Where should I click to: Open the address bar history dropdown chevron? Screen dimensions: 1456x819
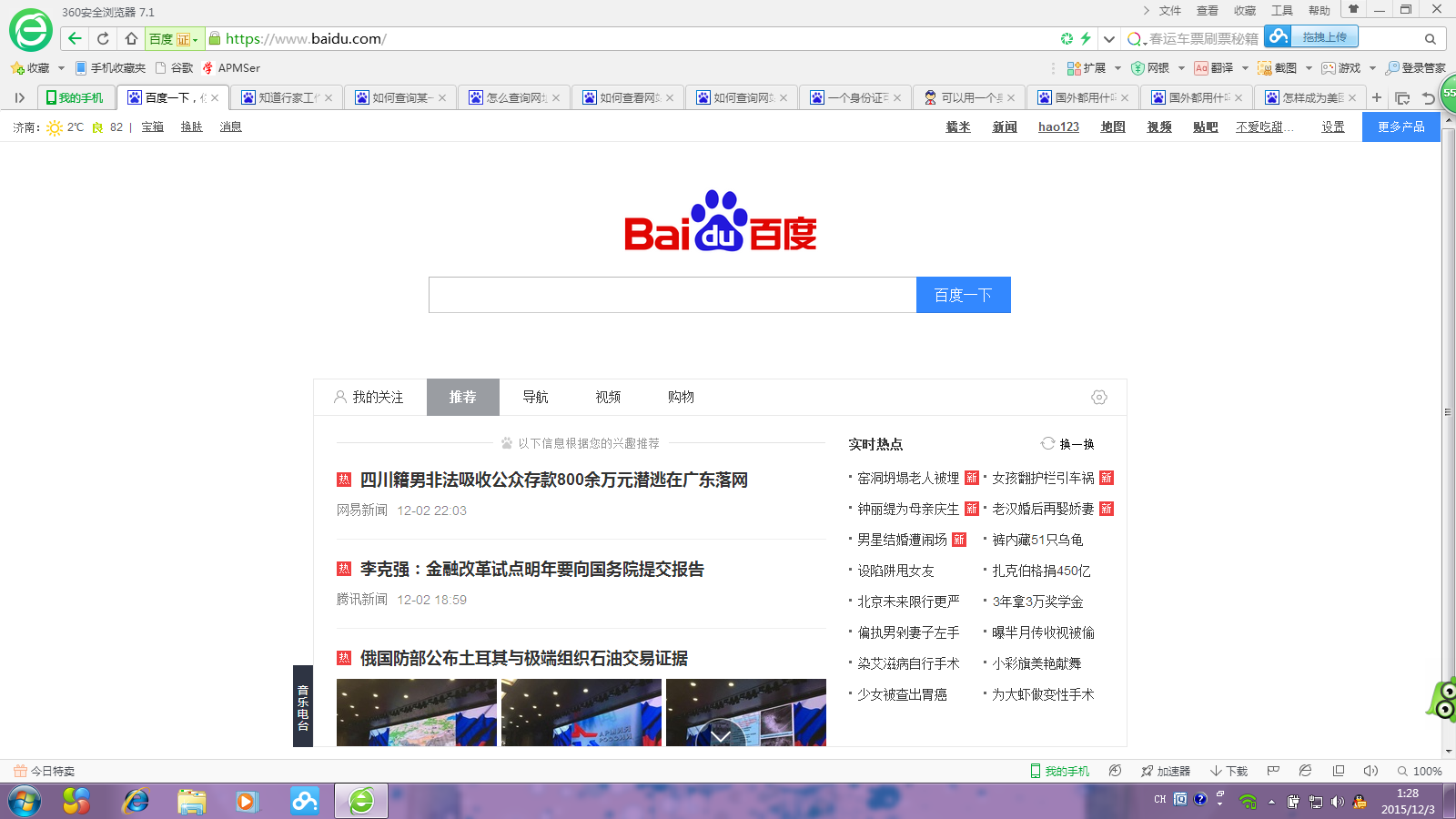(1108, 38)
